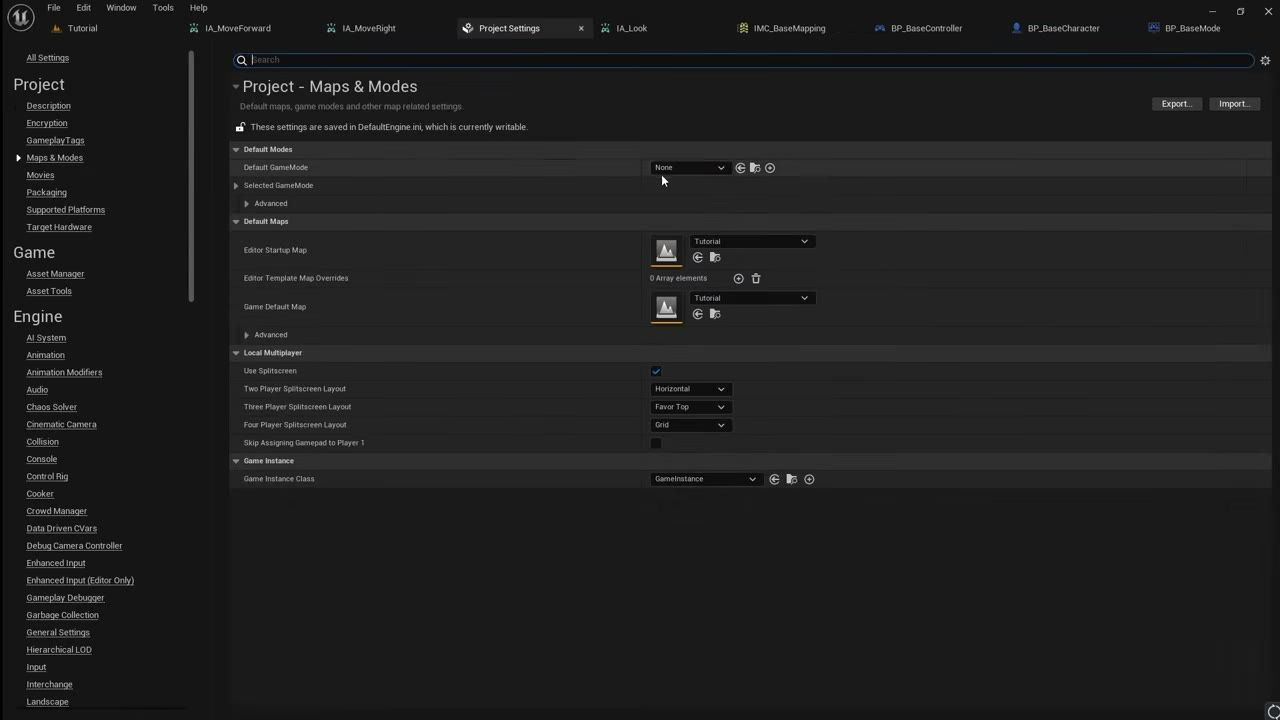Browse to Editor Startup Map asset

click(x=715, y=257)
